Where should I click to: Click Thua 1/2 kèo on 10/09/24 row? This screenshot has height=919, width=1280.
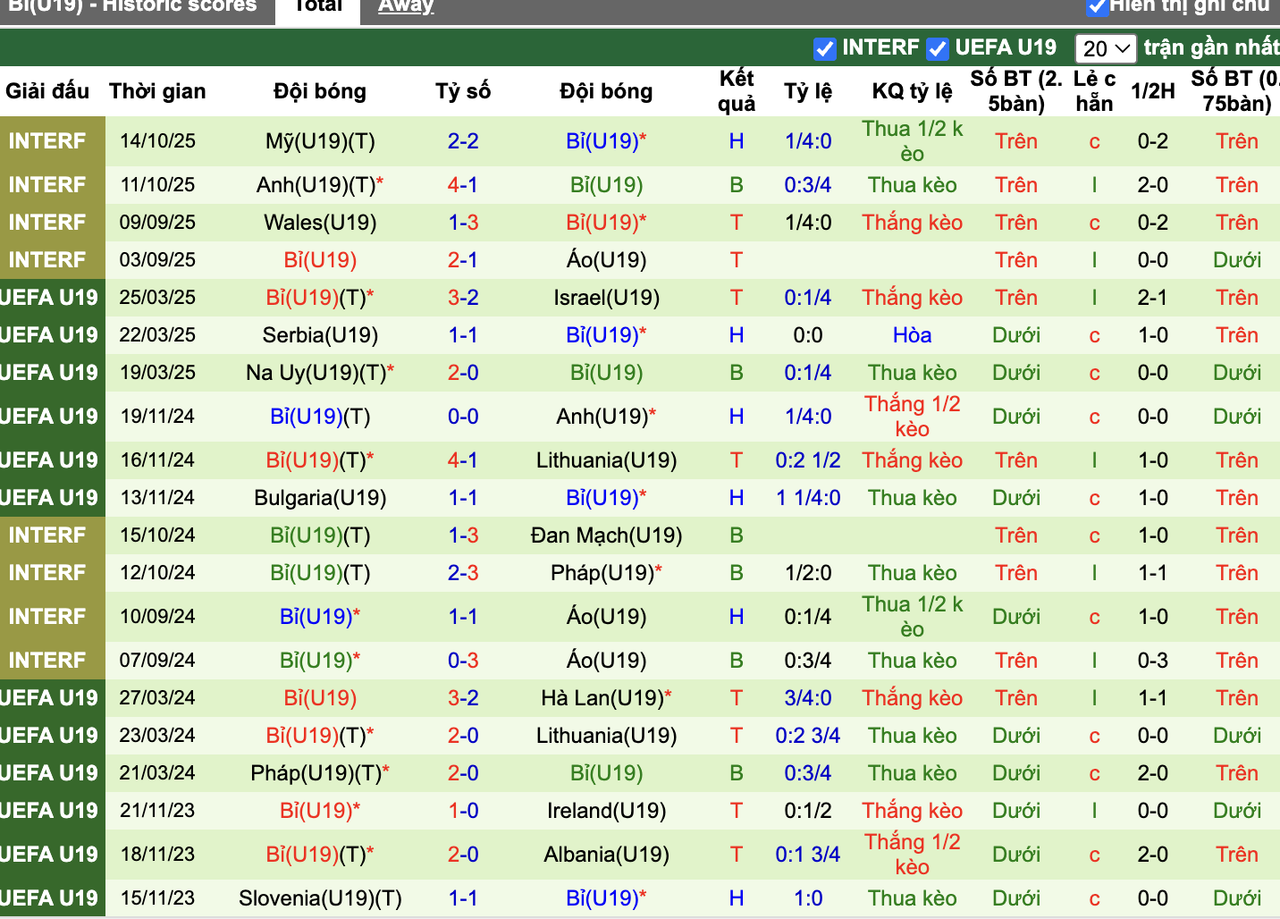pyautogui.click(x=912, y=616)
